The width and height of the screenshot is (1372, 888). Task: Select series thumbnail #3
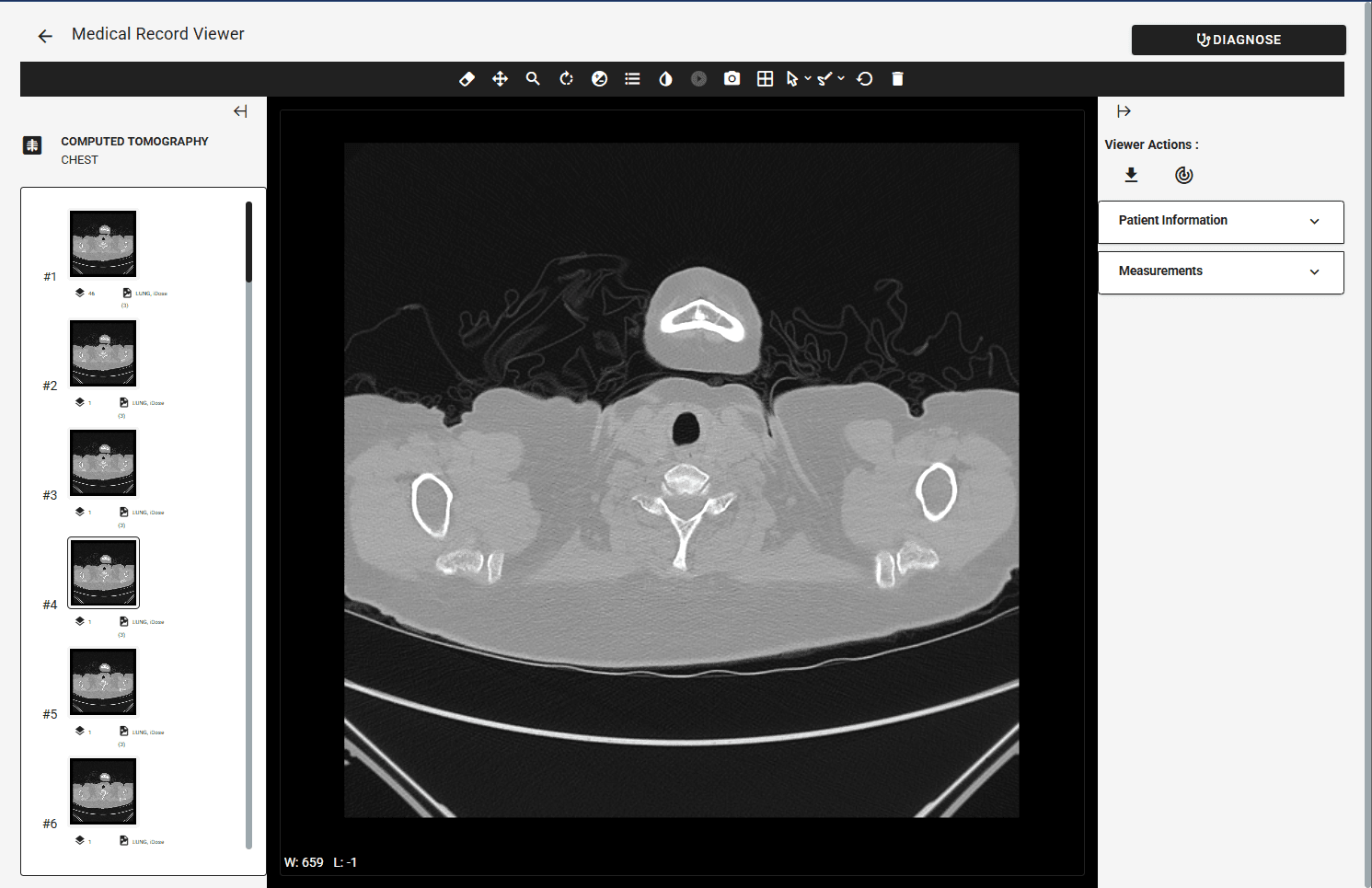click(x=103, y=463)
